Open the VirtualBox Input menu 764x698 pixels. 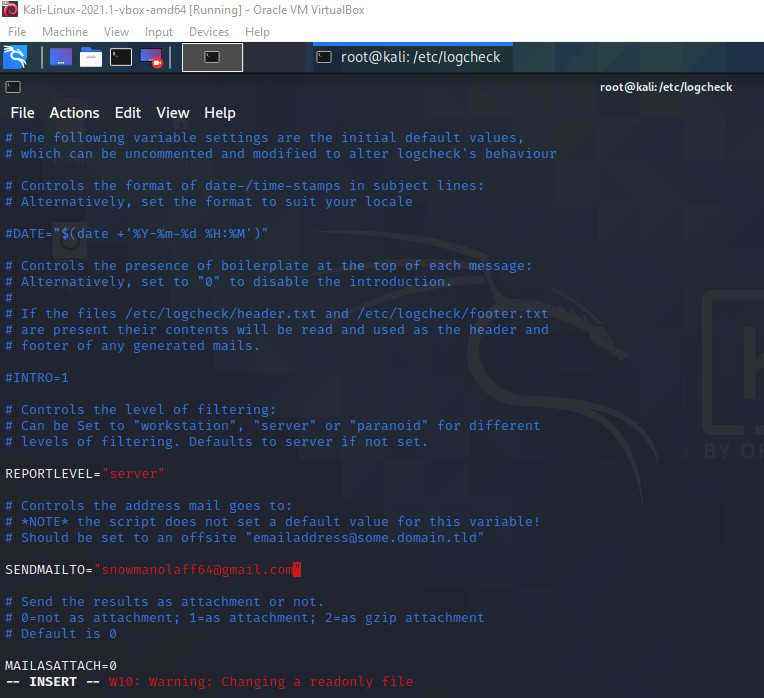159,32
